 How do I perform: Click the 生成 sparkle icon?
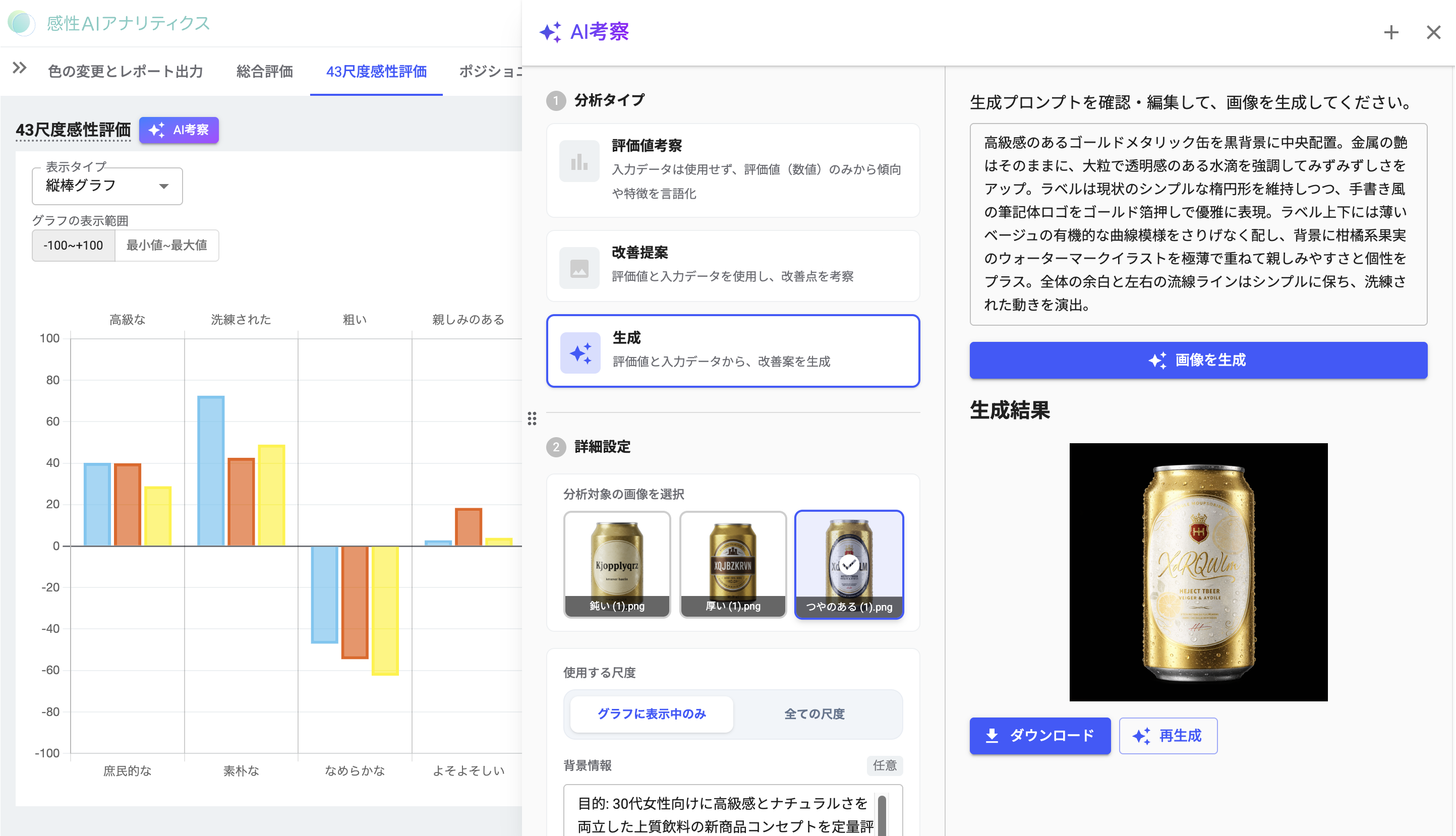click(580, 352)
